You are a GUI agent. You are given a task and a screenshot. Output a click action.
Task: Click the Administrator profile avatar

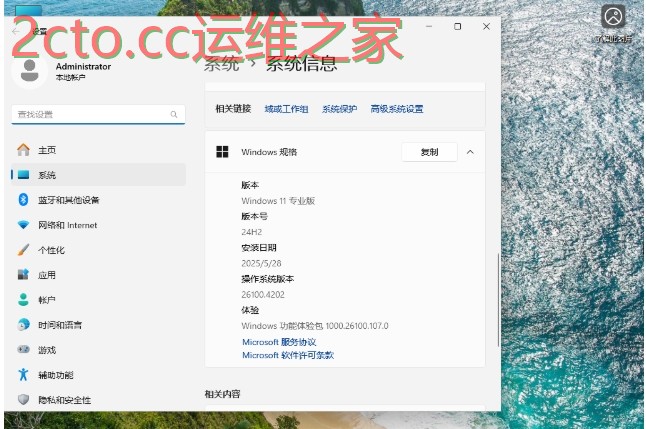point(29,71)
